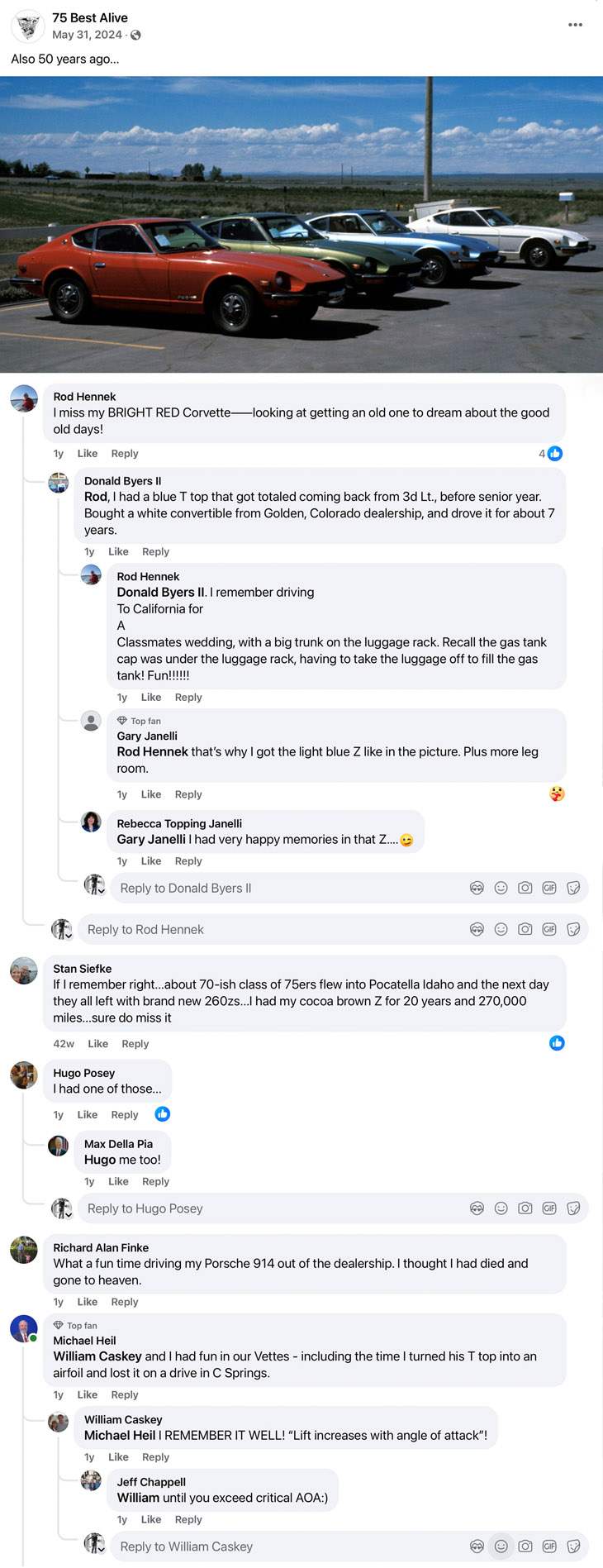Like Max Della Pia's "me too!" reply
The image size is (603, 1568).
[x=118, y=1182]
